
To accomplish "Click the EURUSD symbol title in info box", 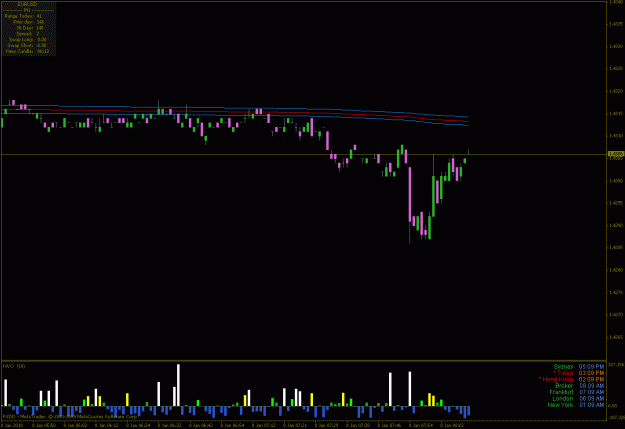I will (28, 4).
